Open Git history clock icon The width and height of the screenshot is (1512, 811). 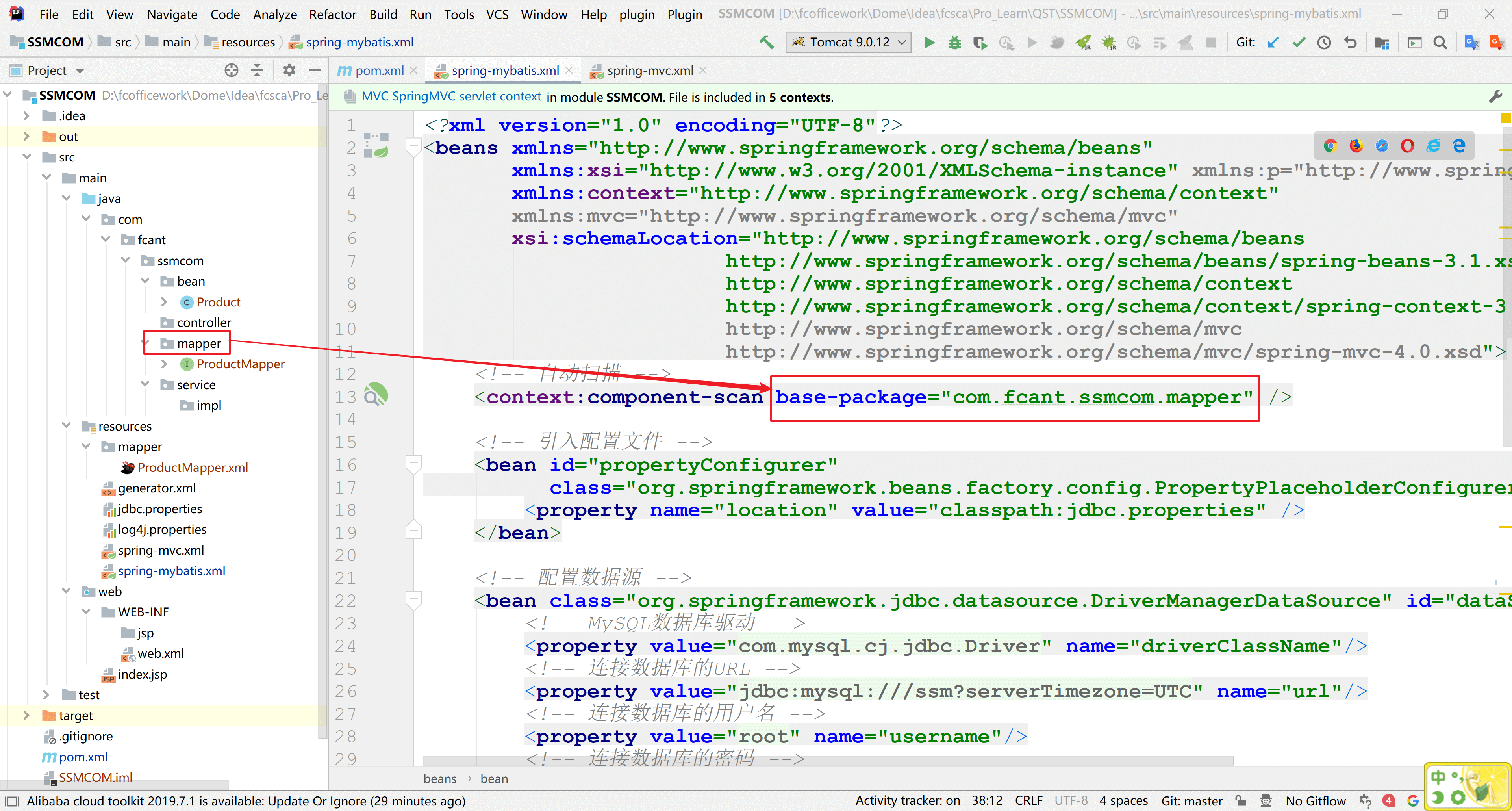(1323, 42)
